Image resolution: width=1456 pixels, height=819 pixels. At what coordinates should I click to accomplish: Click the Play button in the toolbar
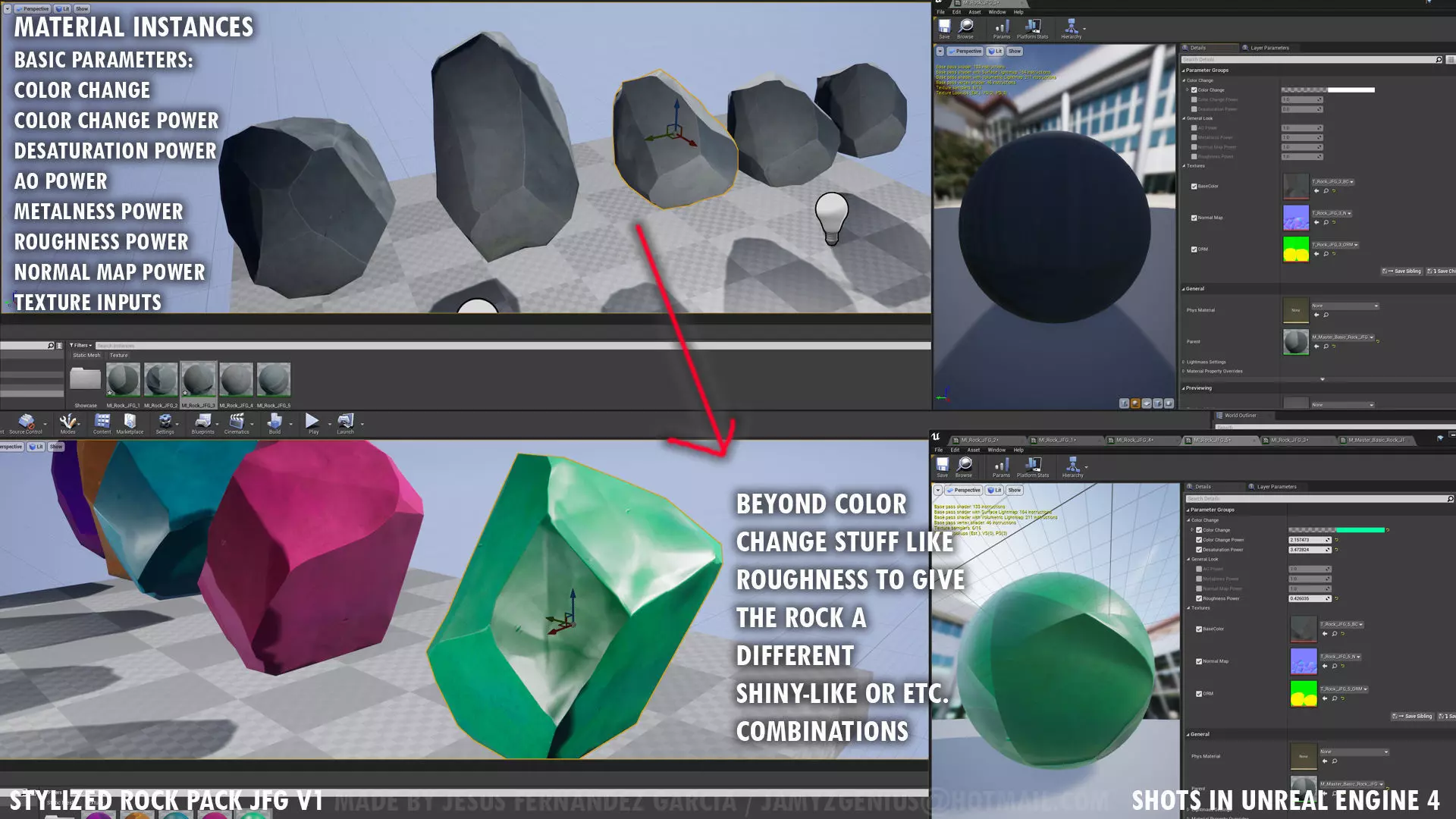[x=312, y=423]
